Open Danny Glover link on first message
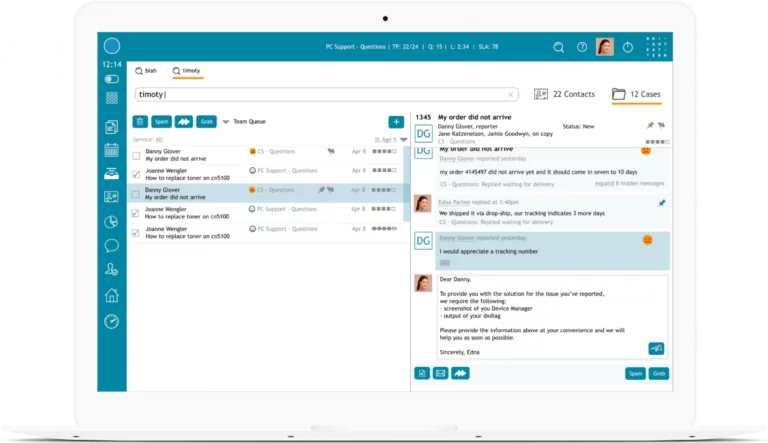 click(x=457, y=159)
